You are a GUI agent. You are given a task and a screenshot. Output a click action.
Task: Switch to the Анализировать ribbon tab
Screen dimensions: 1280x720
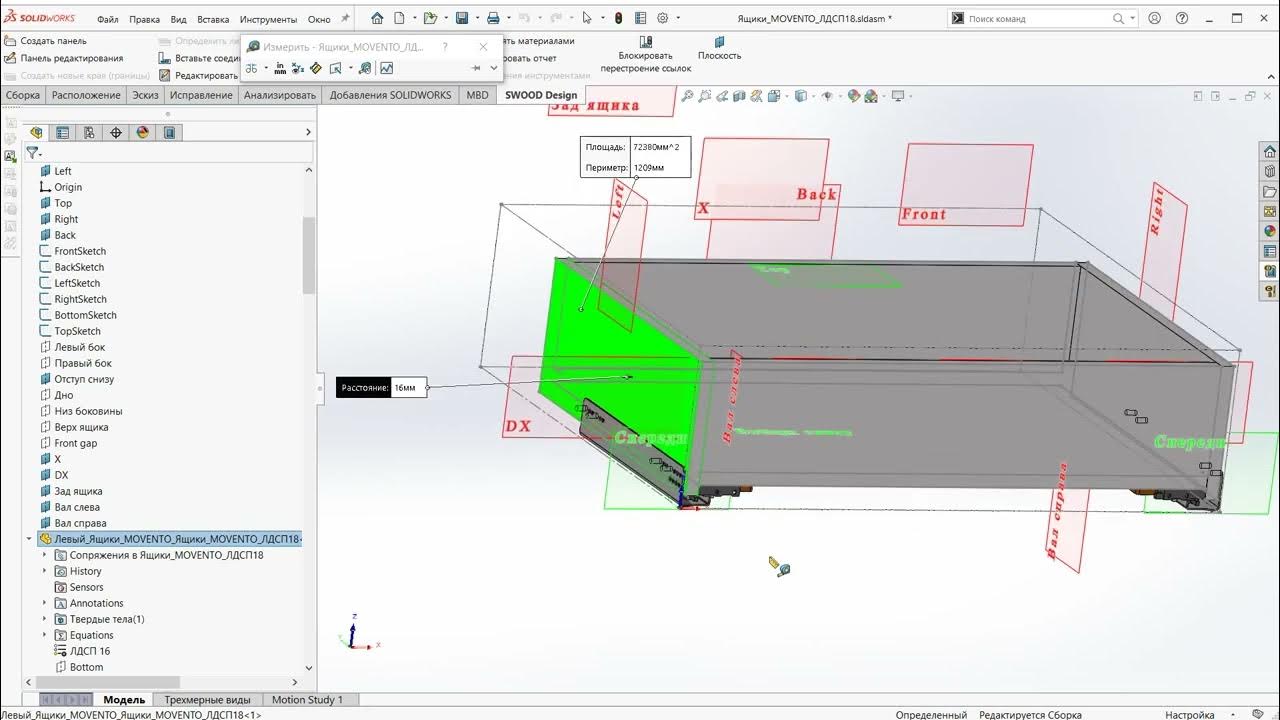[x=280, y=95]
